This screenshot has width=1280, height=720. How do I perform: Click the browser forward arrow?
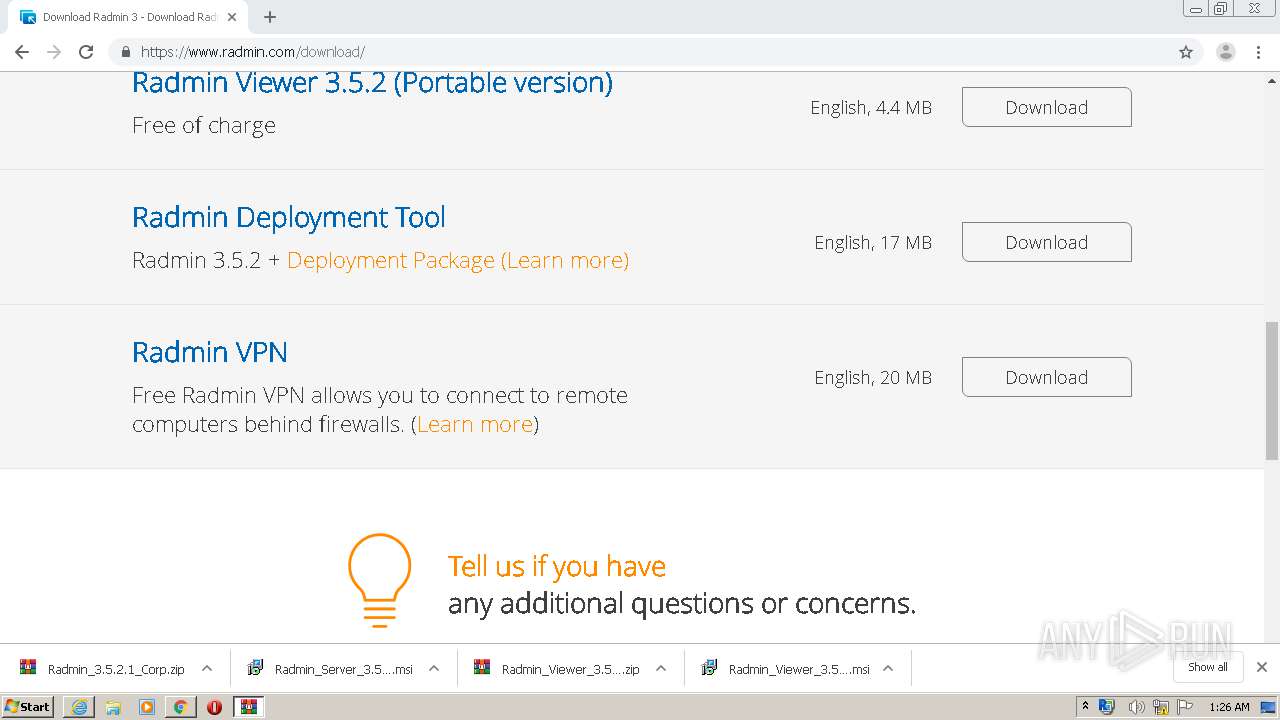coord(54,52)
